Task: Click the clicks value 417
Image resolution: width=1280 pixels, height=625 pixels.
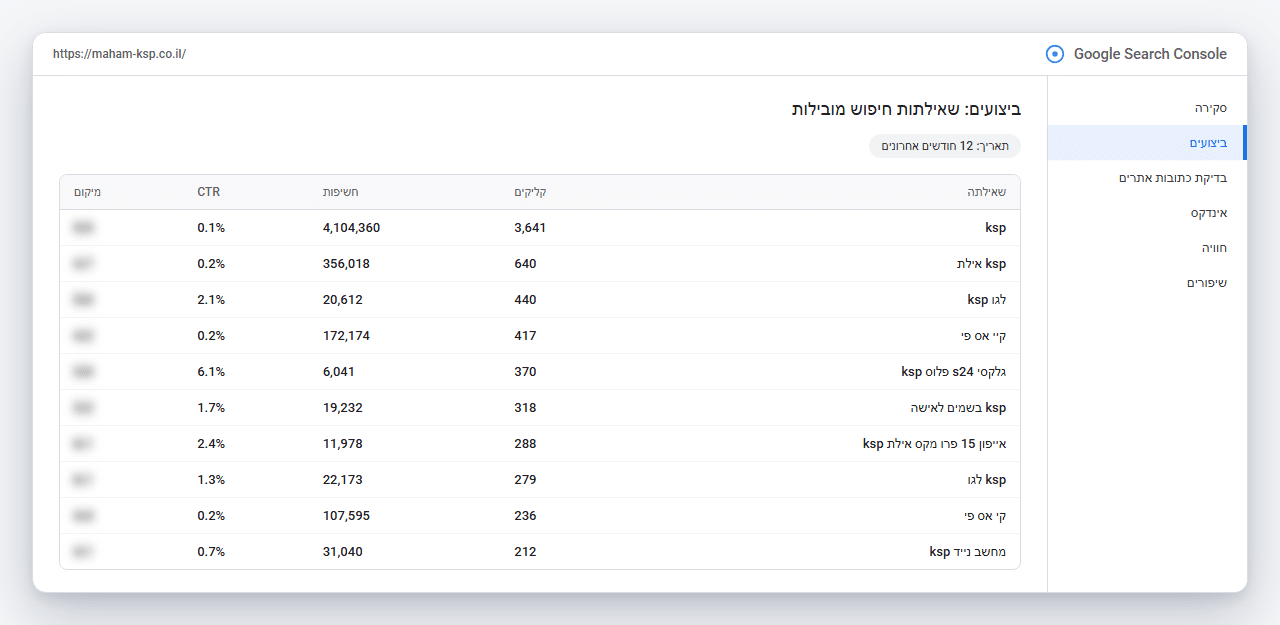Action: point(525,336)
